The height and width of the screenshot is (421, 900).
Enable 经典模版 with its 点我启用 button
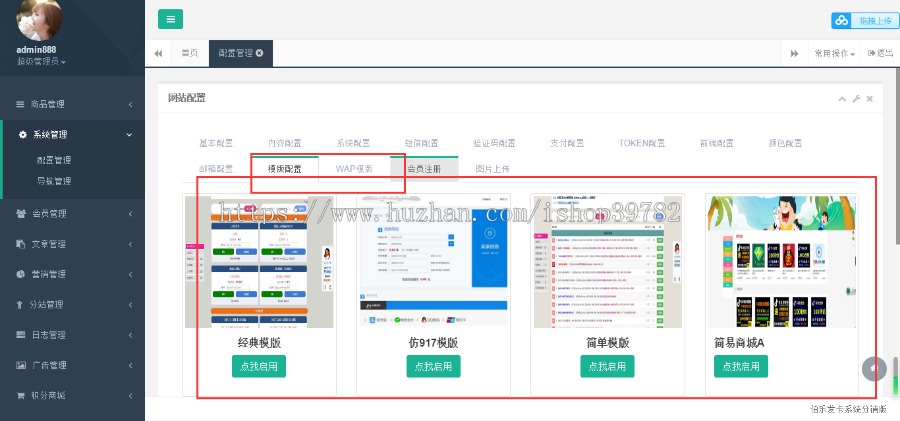[x=259, y=366]
